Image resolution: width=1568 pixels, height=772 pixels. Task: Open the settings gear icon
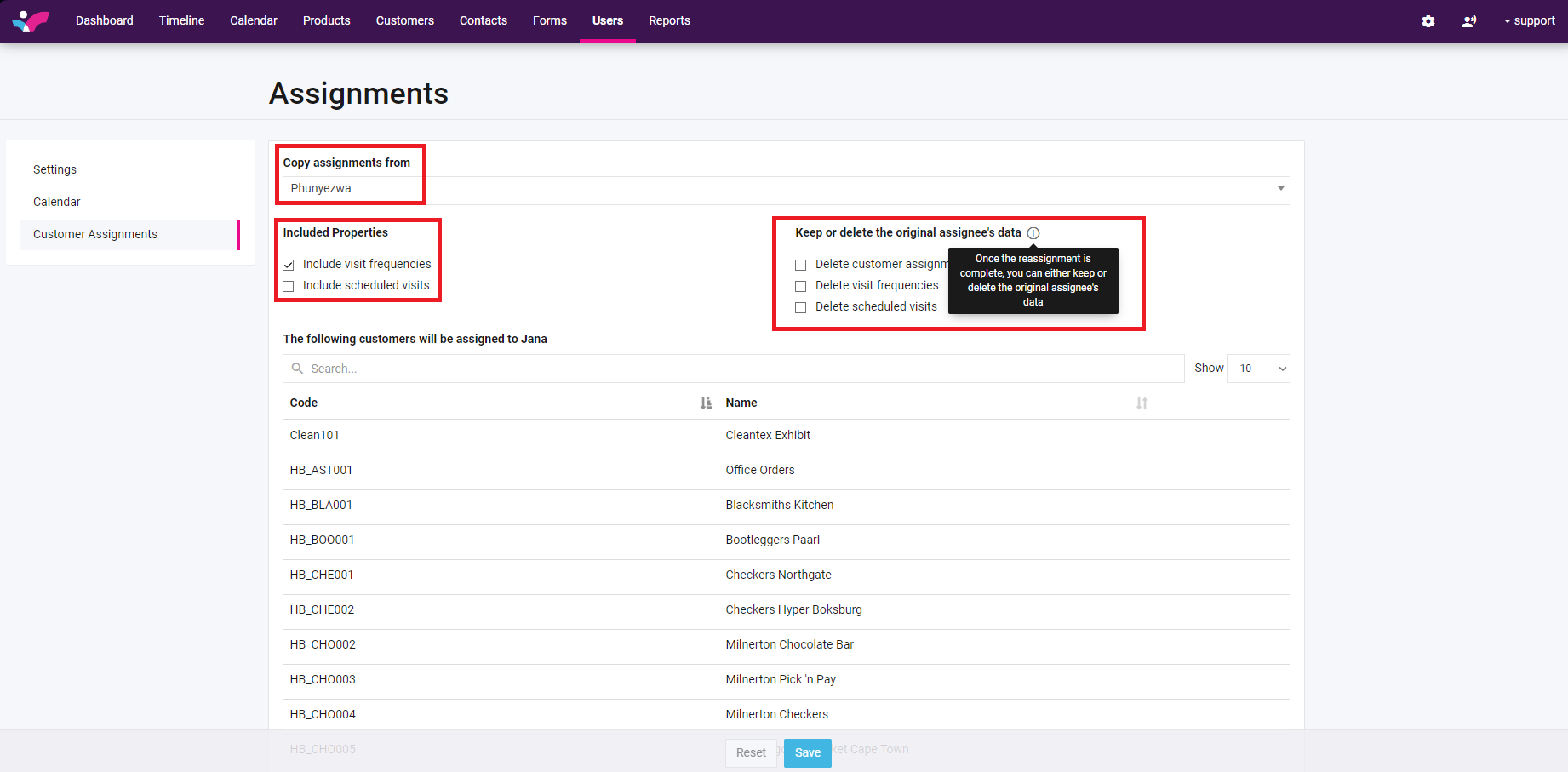[1428, 21]
